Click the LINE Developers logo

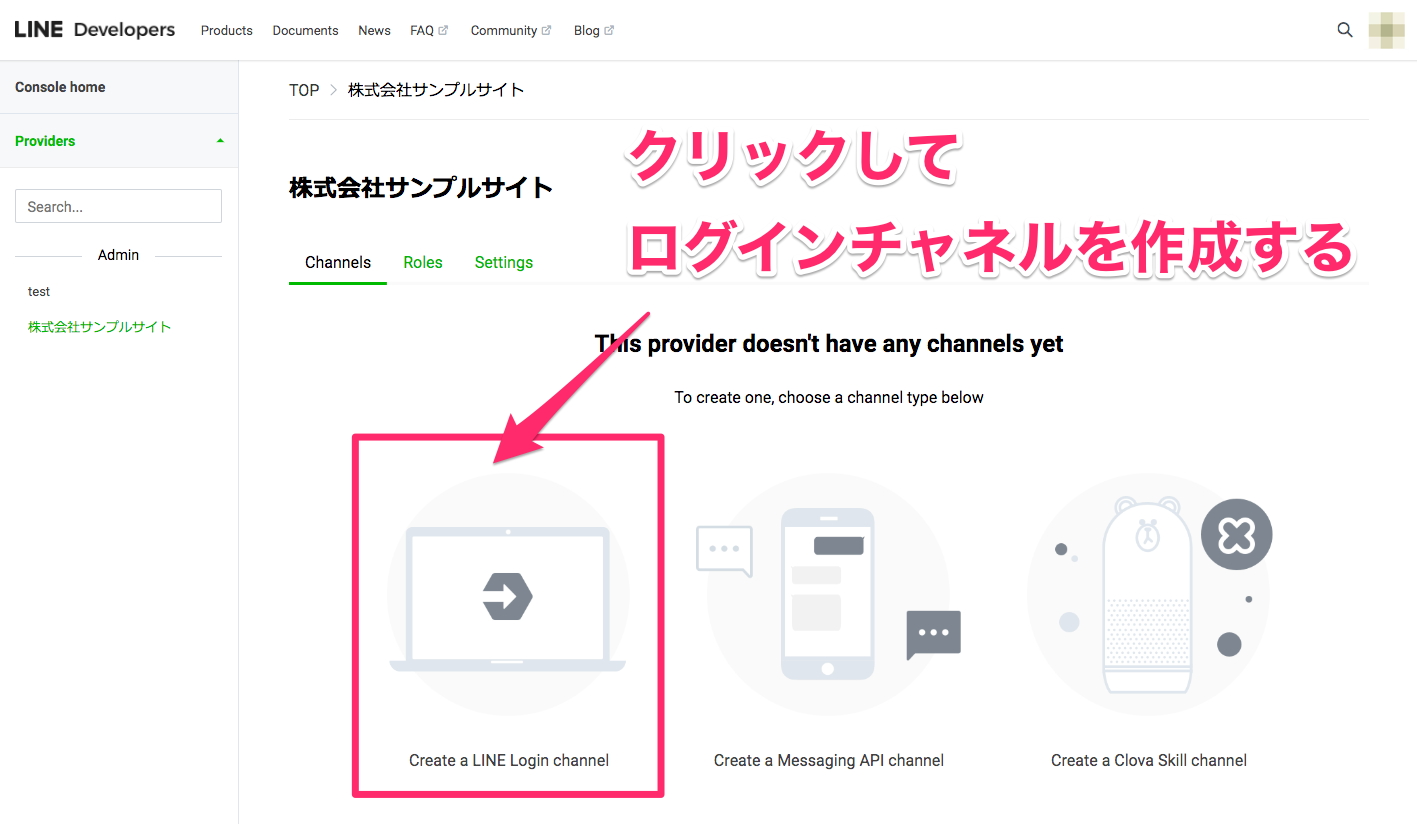pos(95,30)
